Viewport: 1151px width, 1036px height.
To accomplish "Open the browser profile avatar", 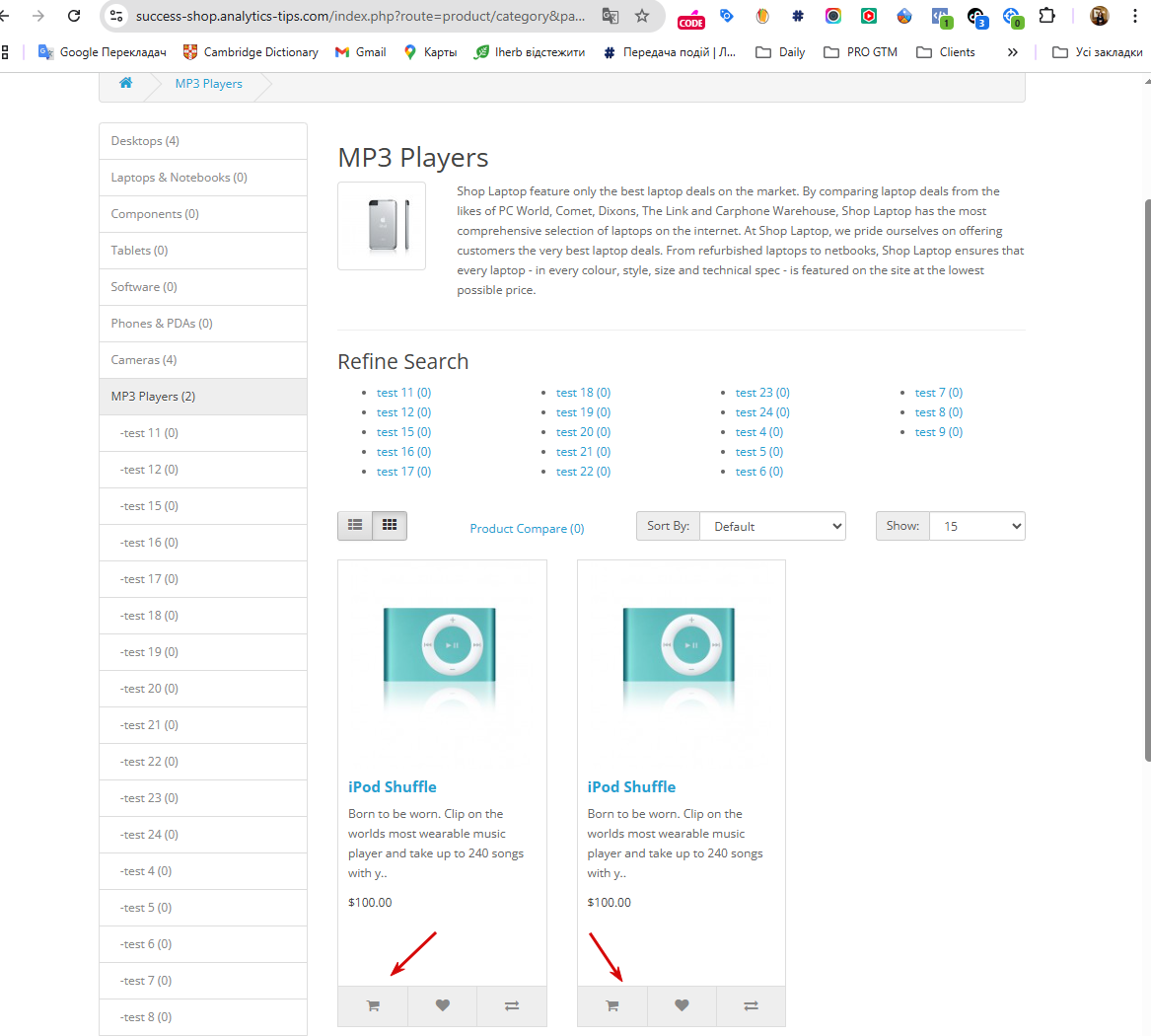I will (x=1099, y=16).
